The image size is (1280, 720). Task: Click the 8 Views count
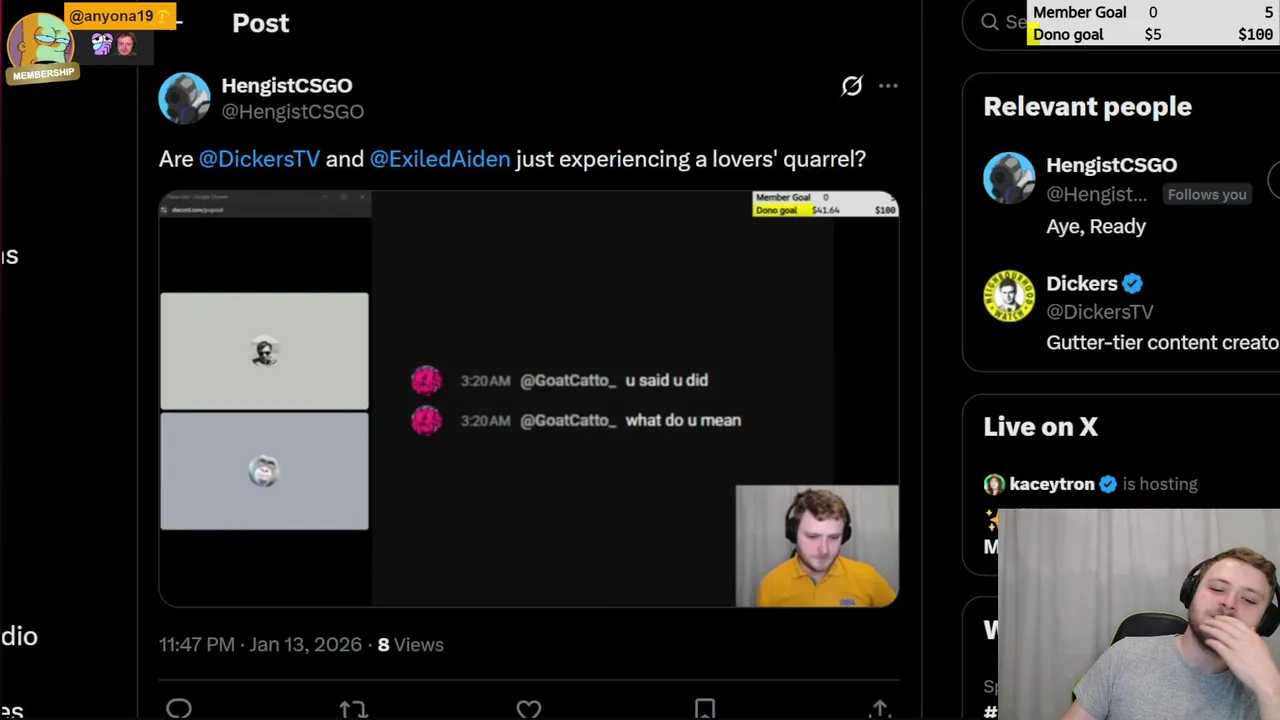pyautogui.click(x=410, y=645)
